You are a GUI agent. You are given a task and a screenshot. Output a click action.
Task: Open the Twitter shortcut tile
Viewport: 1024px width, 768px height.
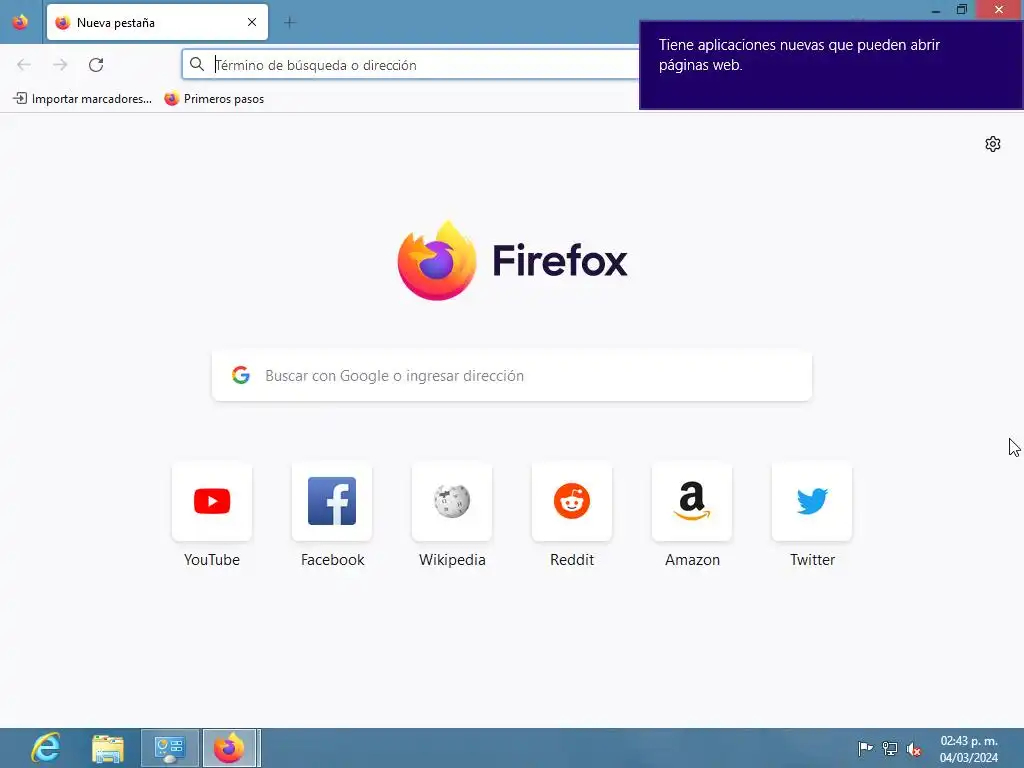click(812, 502)
